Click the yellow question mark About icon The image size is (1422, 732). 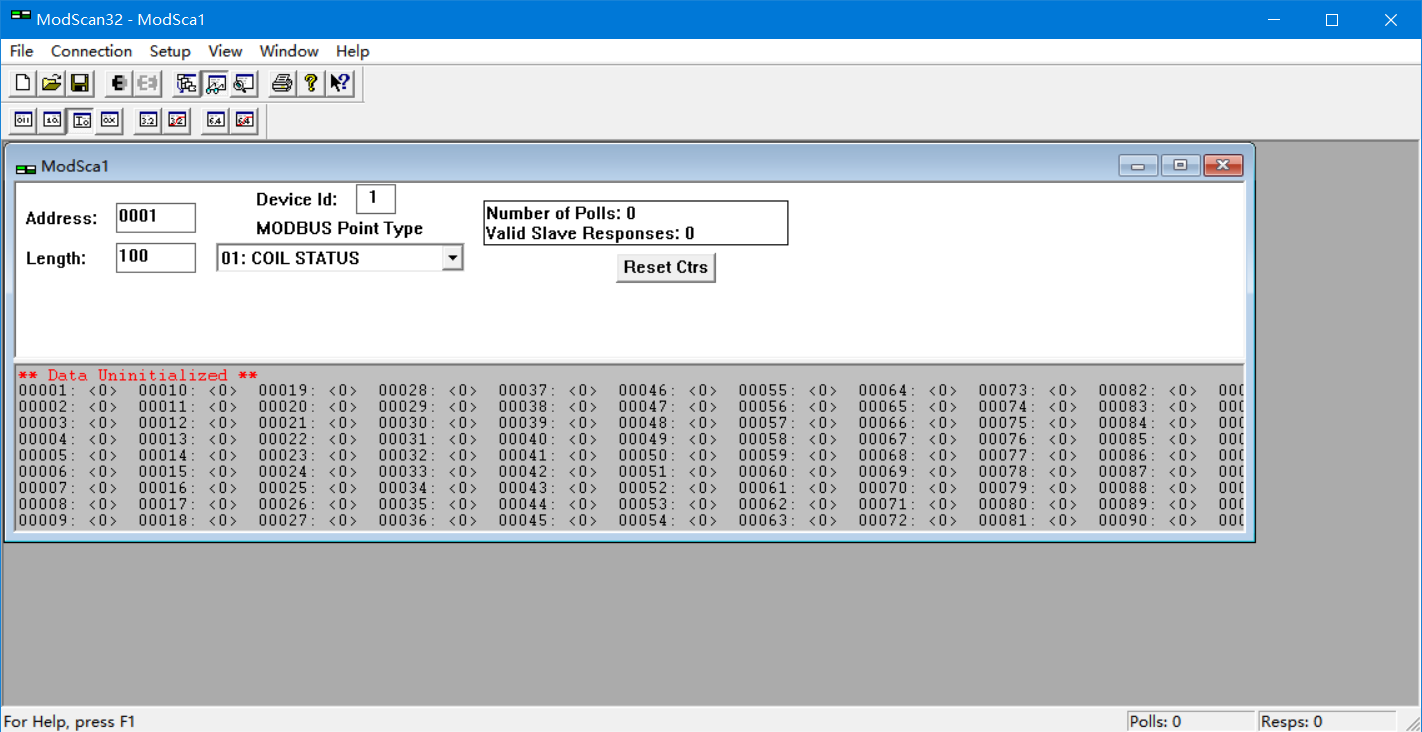(311, 84)
